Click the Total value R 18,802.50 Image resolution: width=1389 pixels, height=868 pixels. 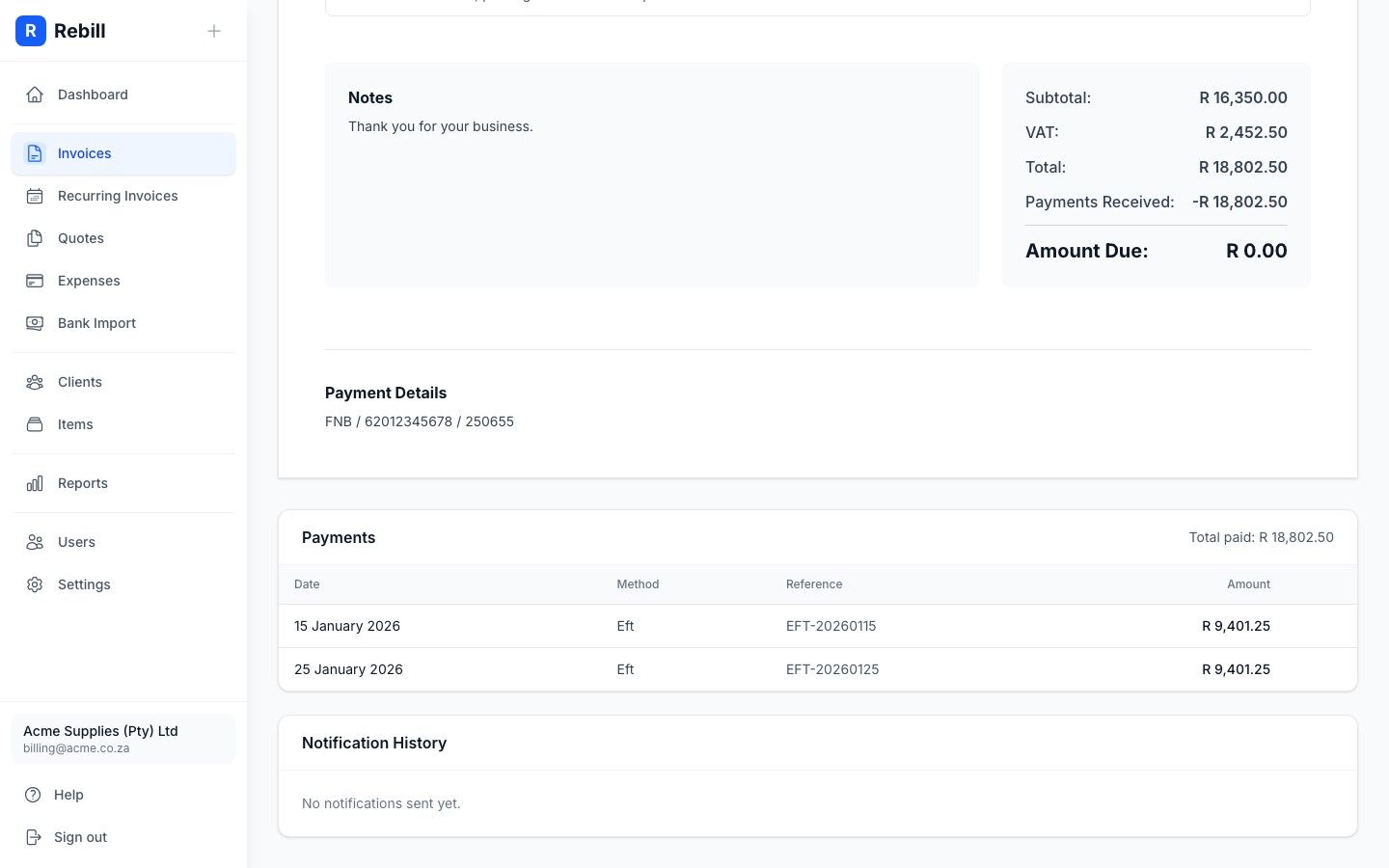coord(1243,167)
